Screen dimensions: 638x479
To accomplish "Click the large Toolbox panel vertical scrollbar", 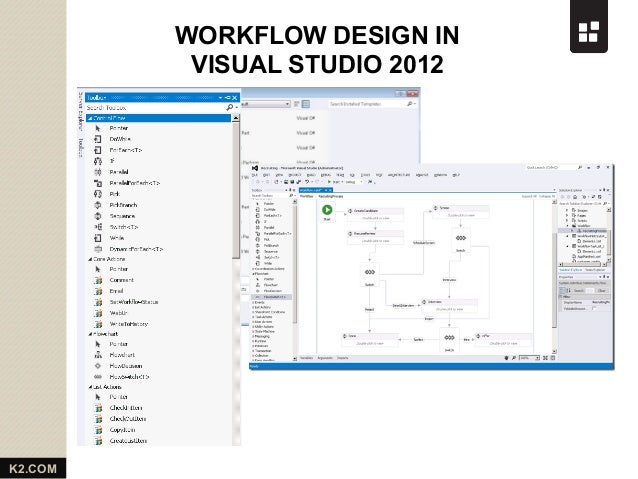I will click(236, 189).
